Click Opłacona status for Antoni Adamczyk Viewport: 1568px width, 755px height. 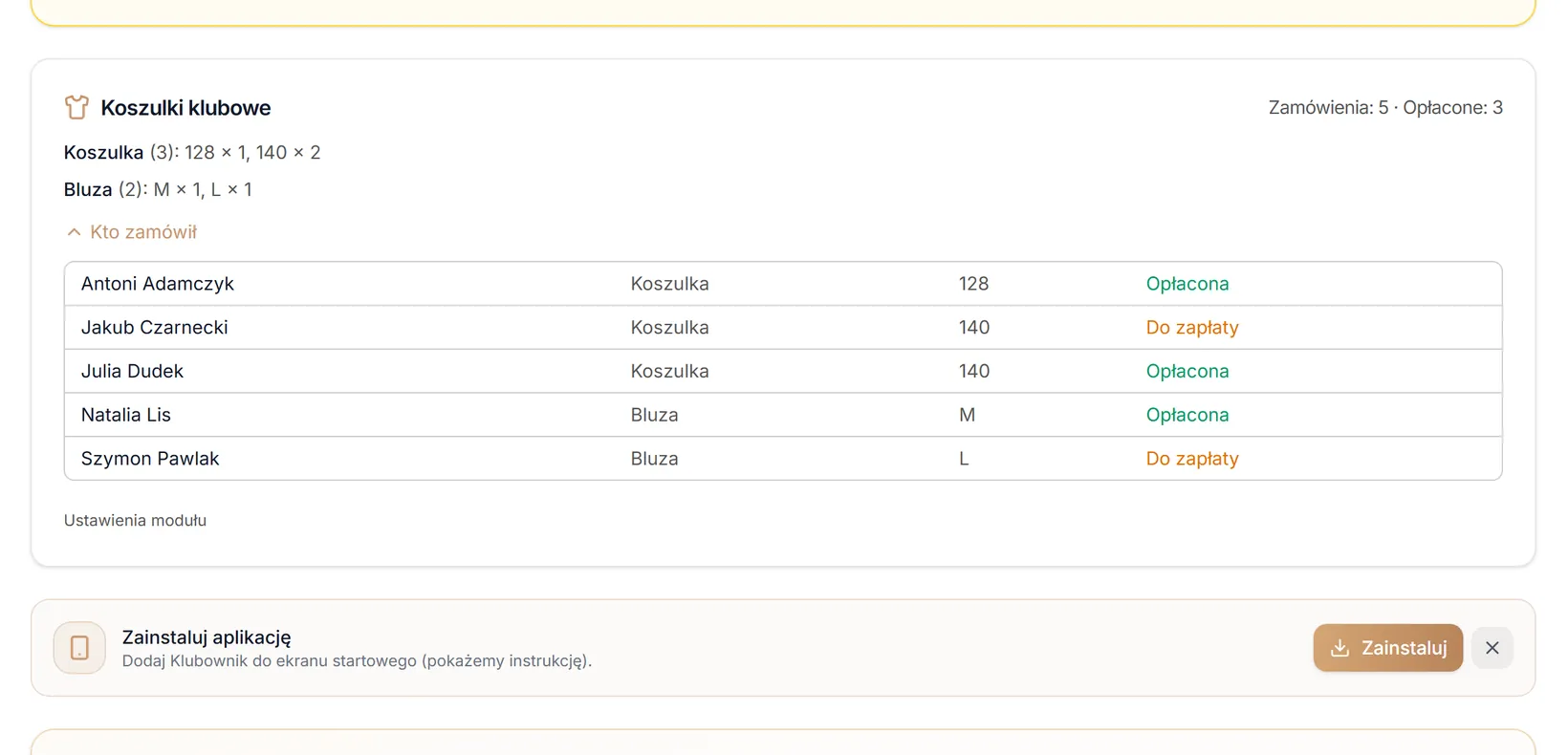pyautogui.click(x=1187, y=284)
